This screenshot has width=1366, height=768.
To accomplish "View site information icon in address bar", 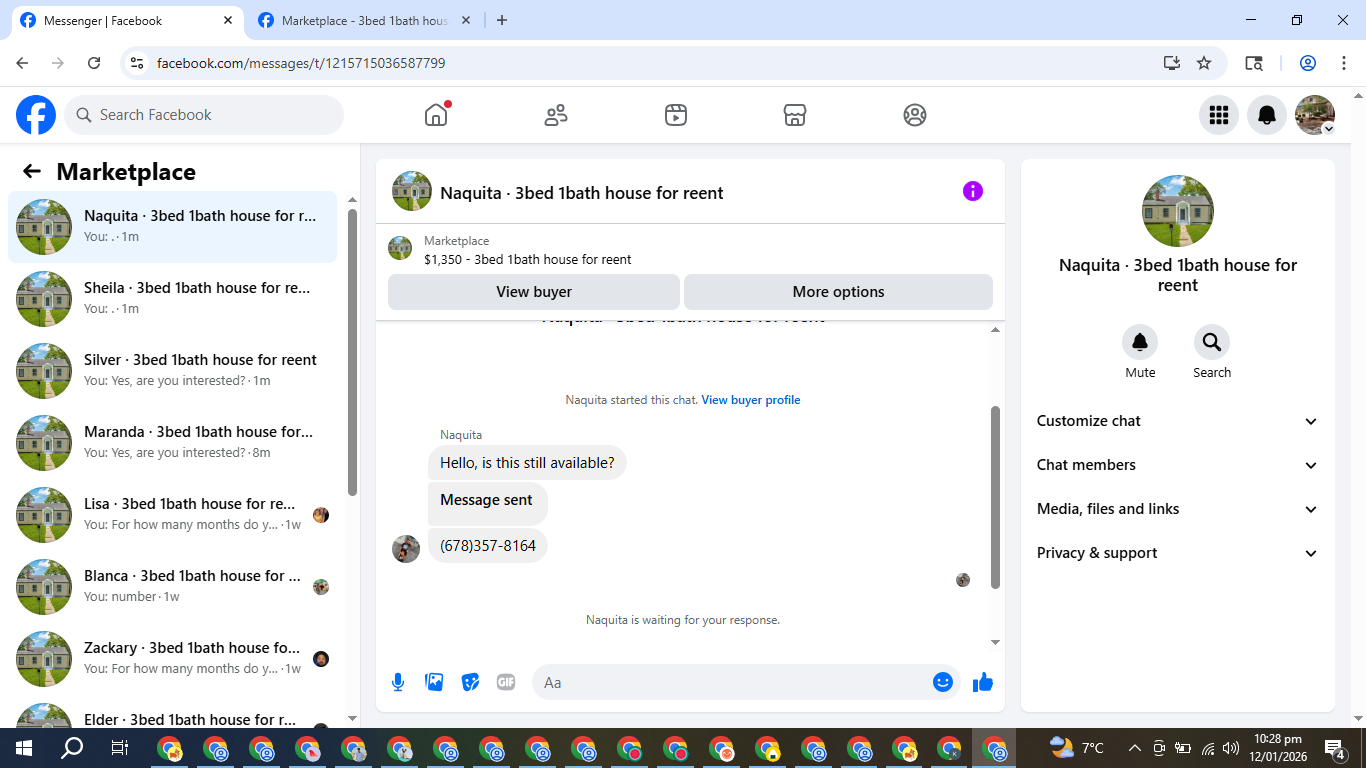I will click(138, 63).
